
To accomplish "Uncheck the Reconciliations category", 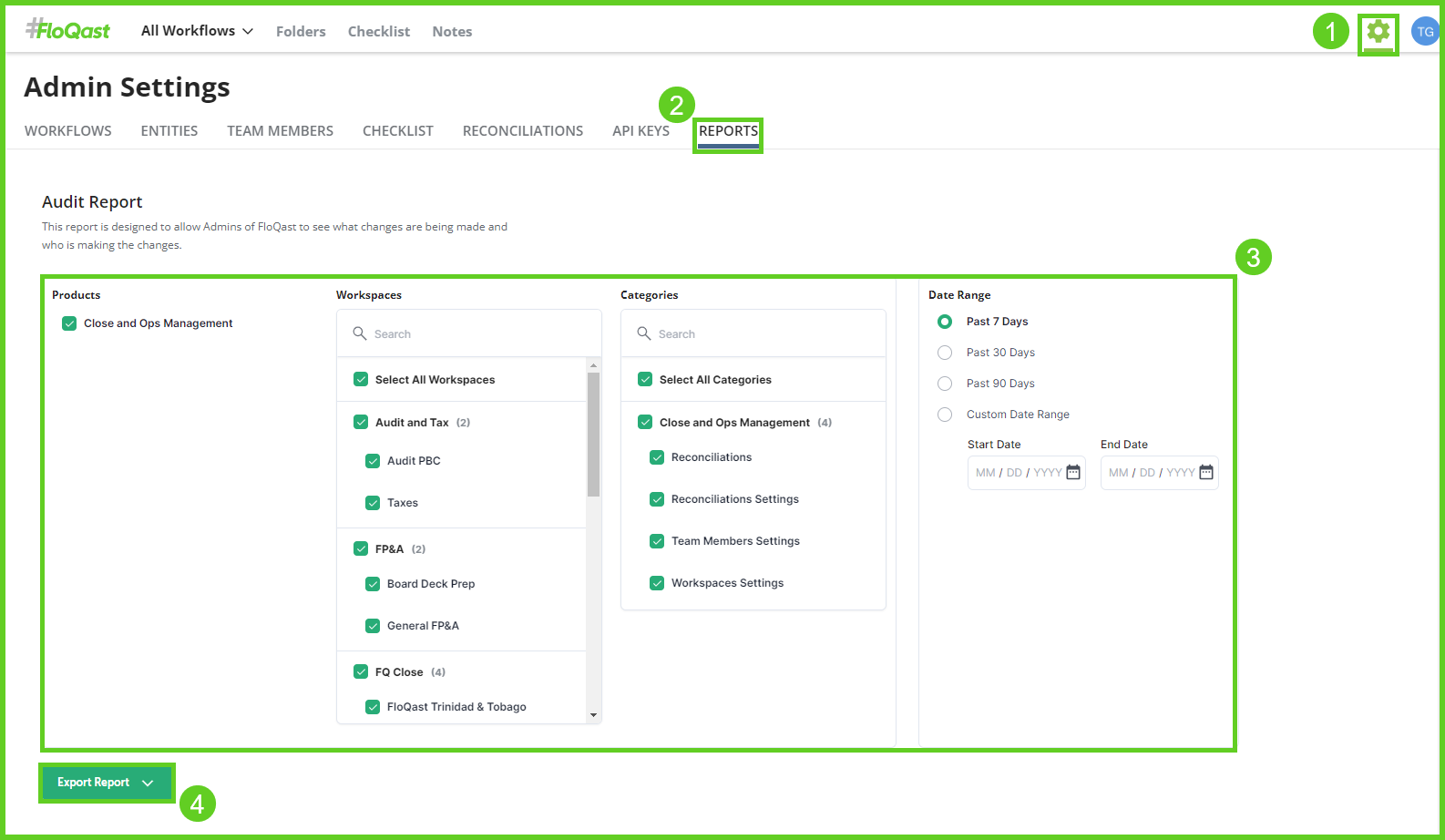I will coord(657,457).
